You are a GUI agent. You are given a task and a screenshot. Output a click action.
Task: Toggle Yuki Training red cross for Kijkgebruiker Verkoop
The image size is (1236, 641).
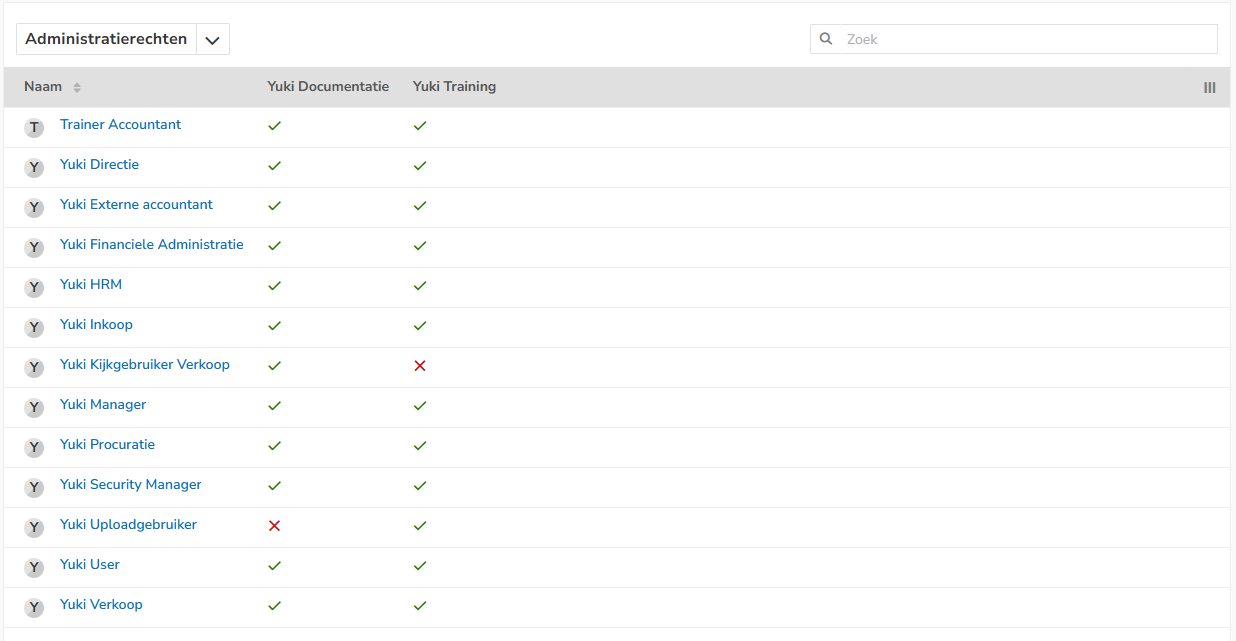click(x=420, y=366)
